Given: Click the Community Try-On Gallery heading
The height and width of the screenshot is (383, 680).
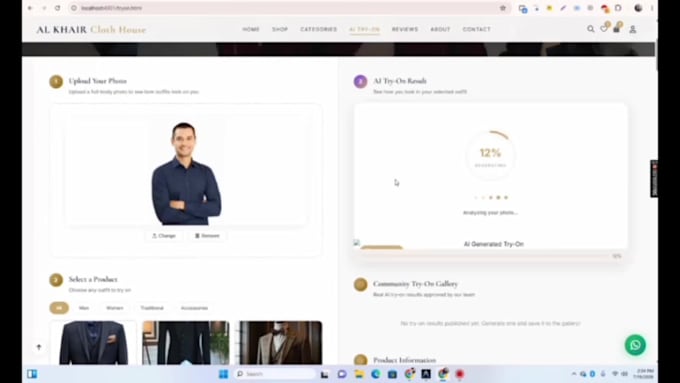Looking at the screenshot, I should tap(415, 284).
